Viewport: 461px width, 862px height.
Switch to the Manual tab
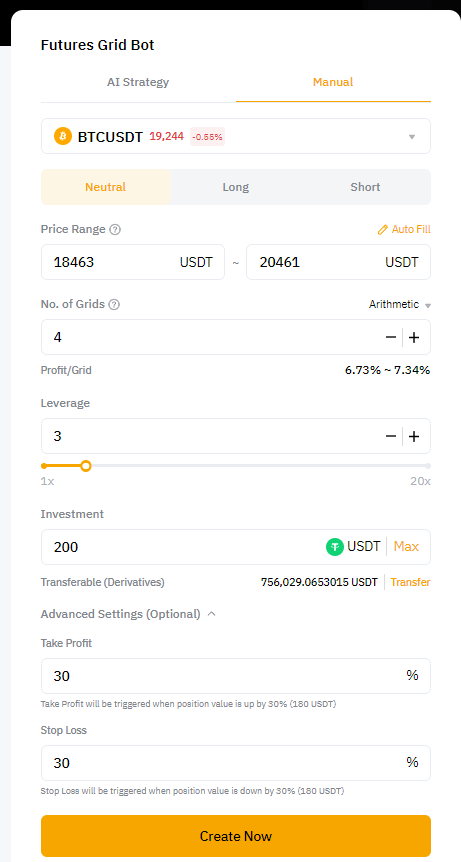(333, 82)
